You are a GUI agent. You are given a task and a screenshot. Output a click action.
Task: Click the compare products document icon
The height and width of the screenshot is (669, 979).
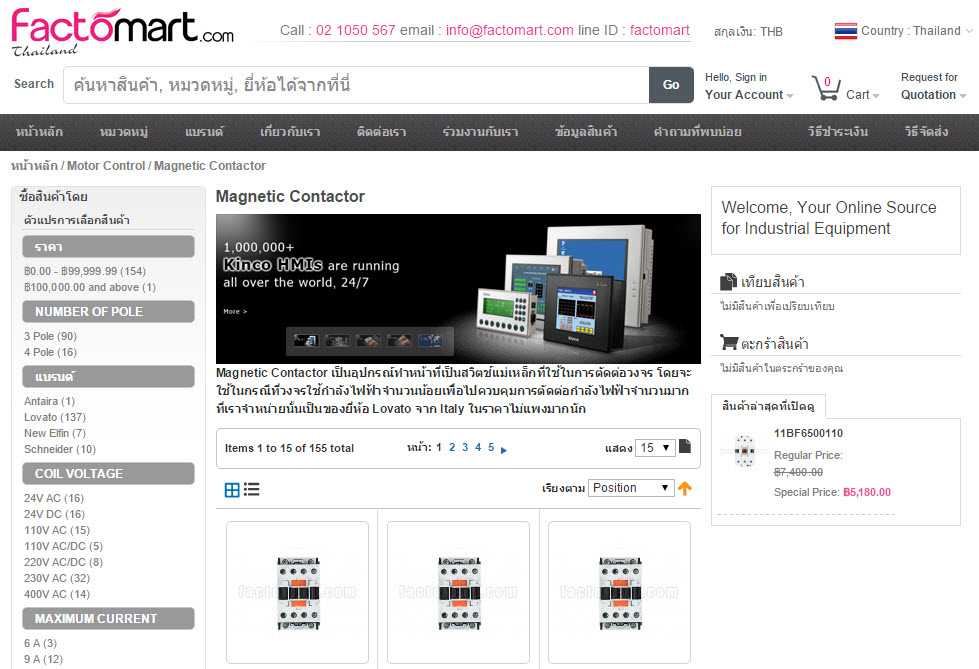tap(728, 282)
